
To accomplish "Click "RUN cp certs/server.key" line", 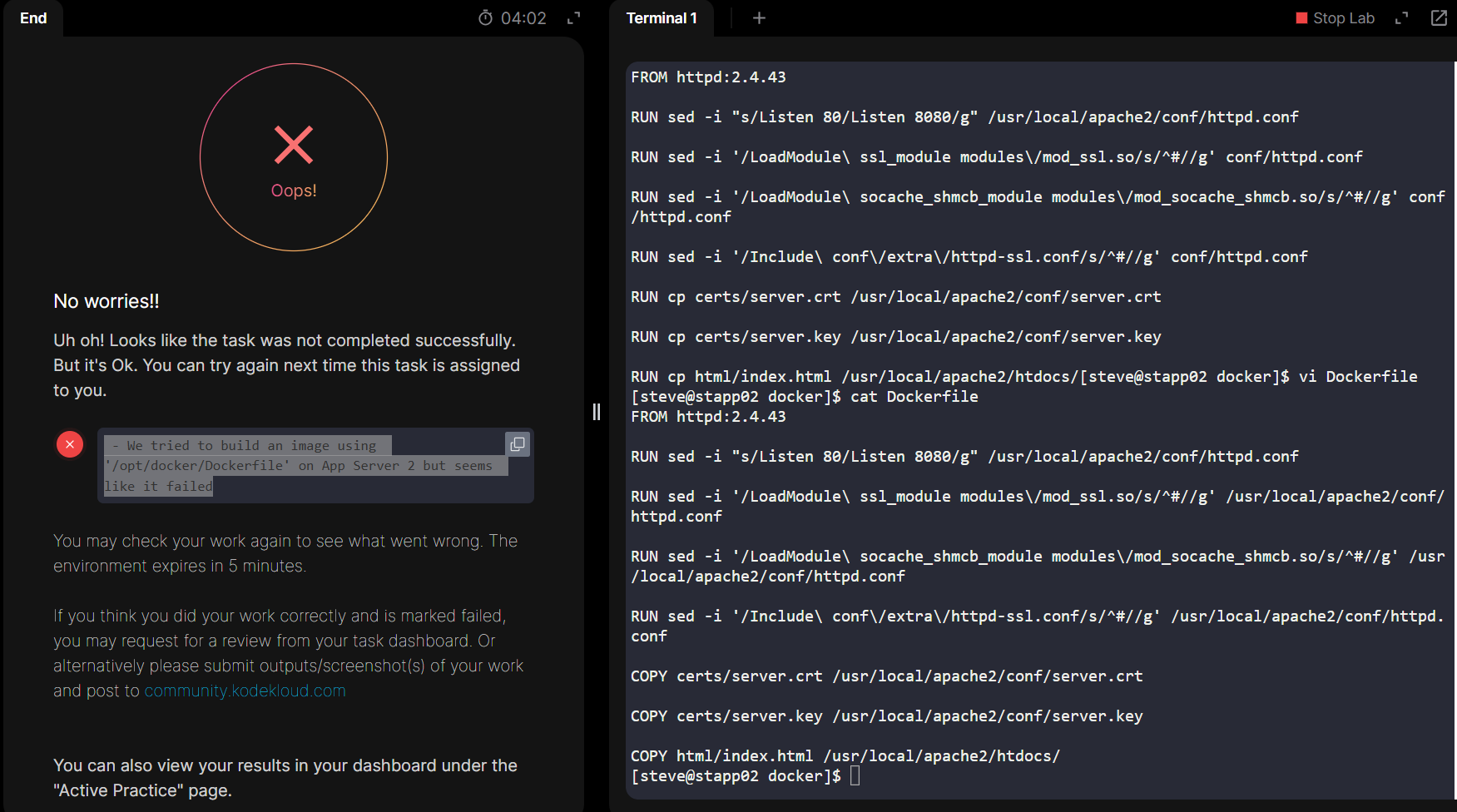I will 896,337.
